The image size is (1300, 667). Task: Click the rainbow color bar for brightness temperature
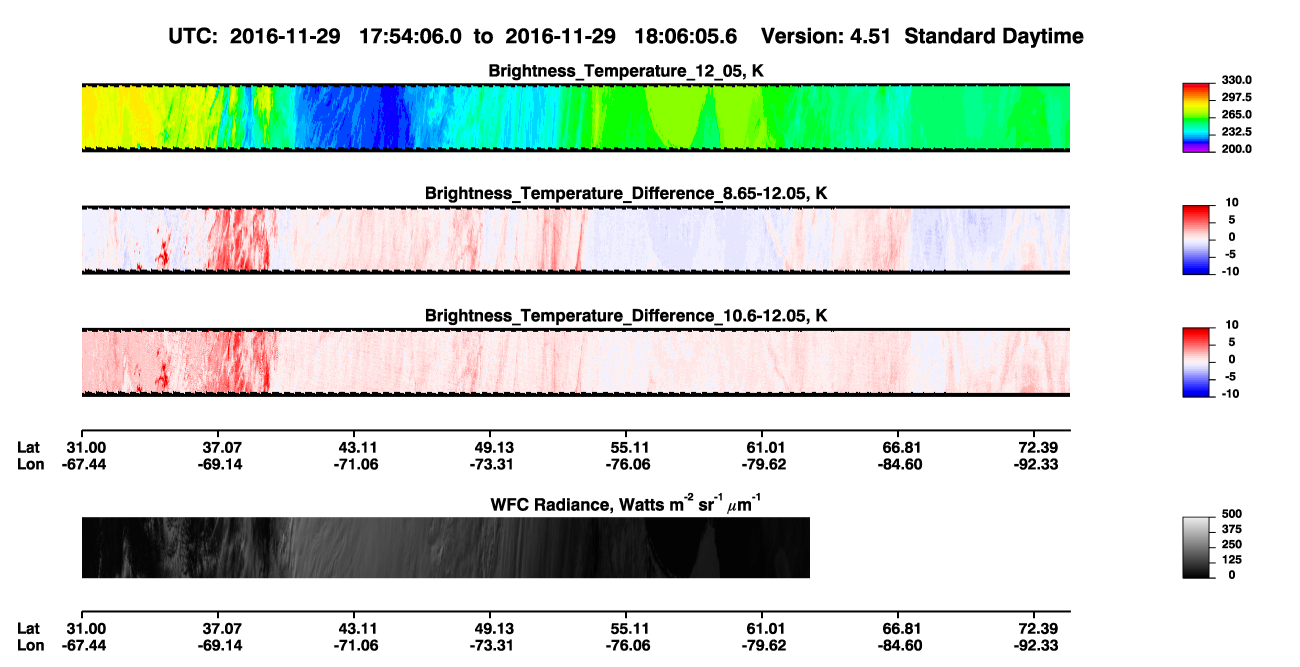1198,118
